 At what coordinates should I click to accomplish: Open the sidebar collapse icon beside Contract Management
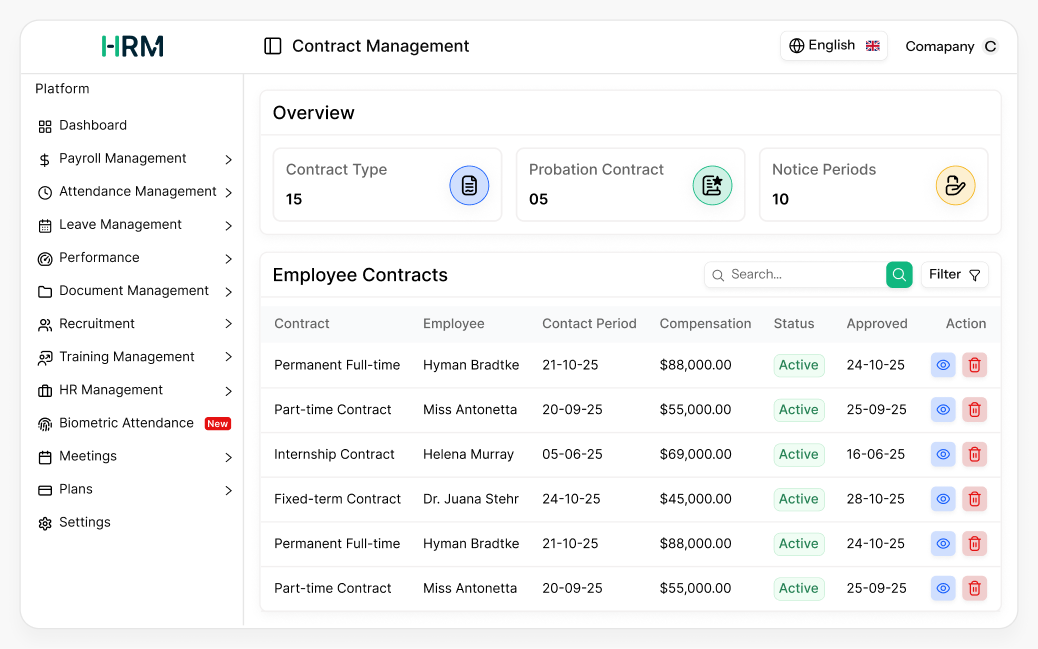(x=272, y=45)
